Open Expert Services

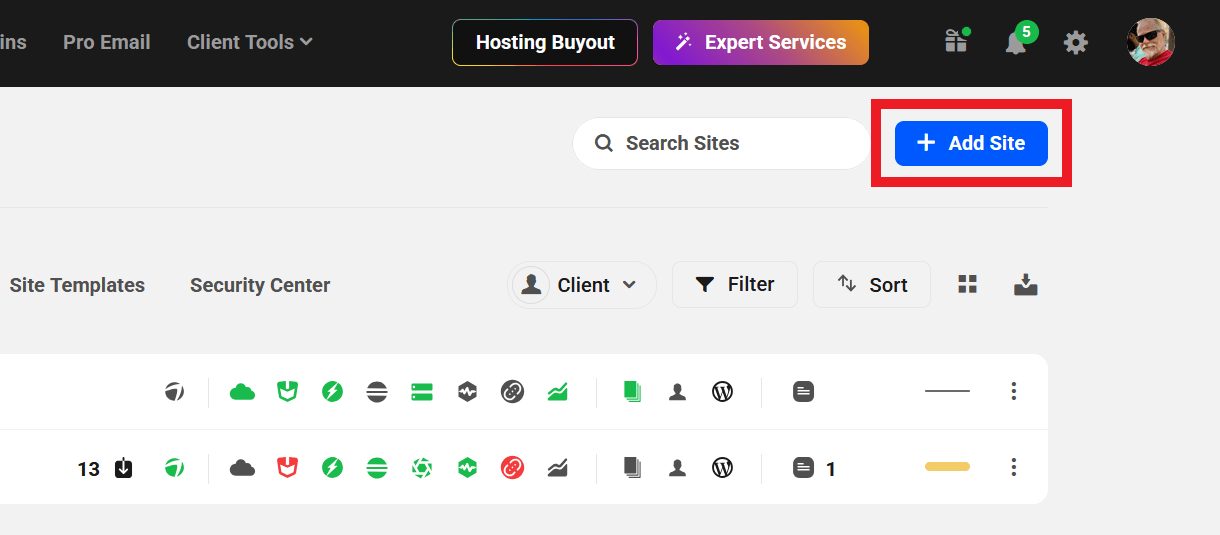pyautogui.click(x=761, y=42)
